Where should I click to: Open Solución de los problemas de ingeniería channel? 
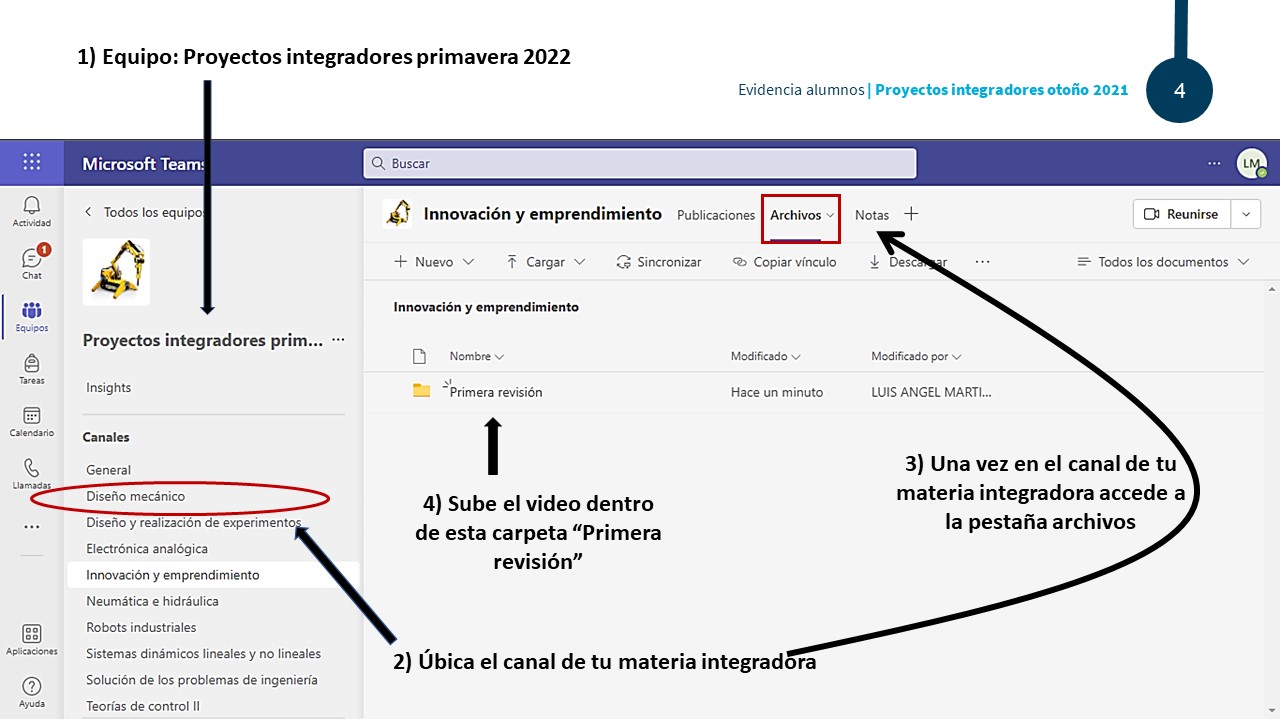(202, 680)
